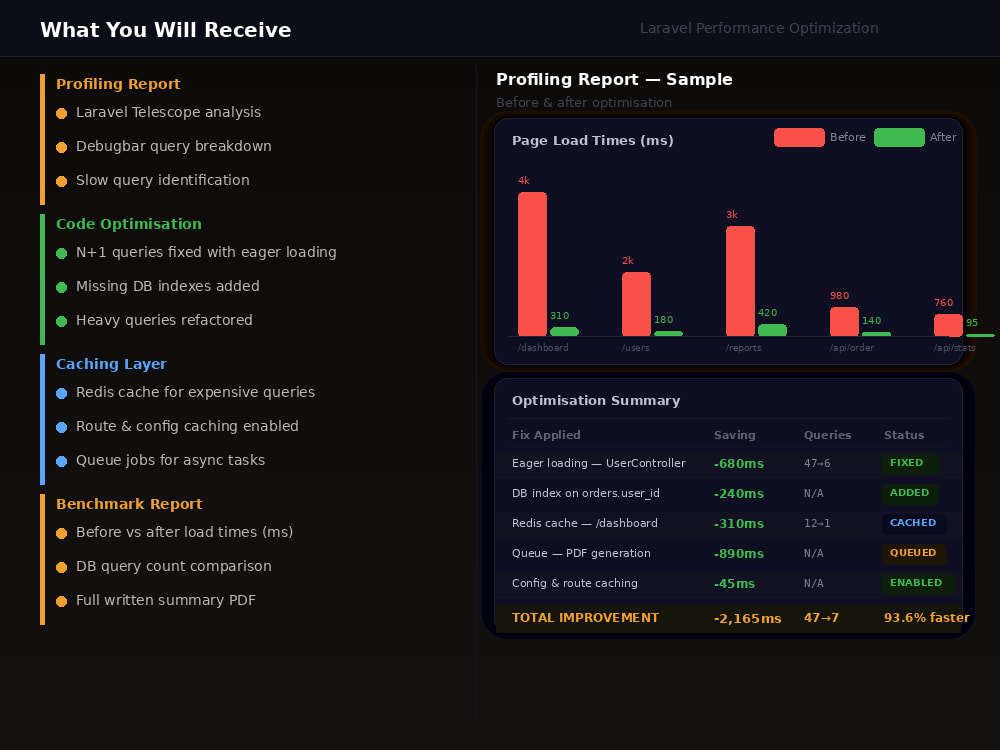Click the red /reports bar labeled 3k
Image resolution: width=1000 pixels, height=750 pixels.
[740, 281]
